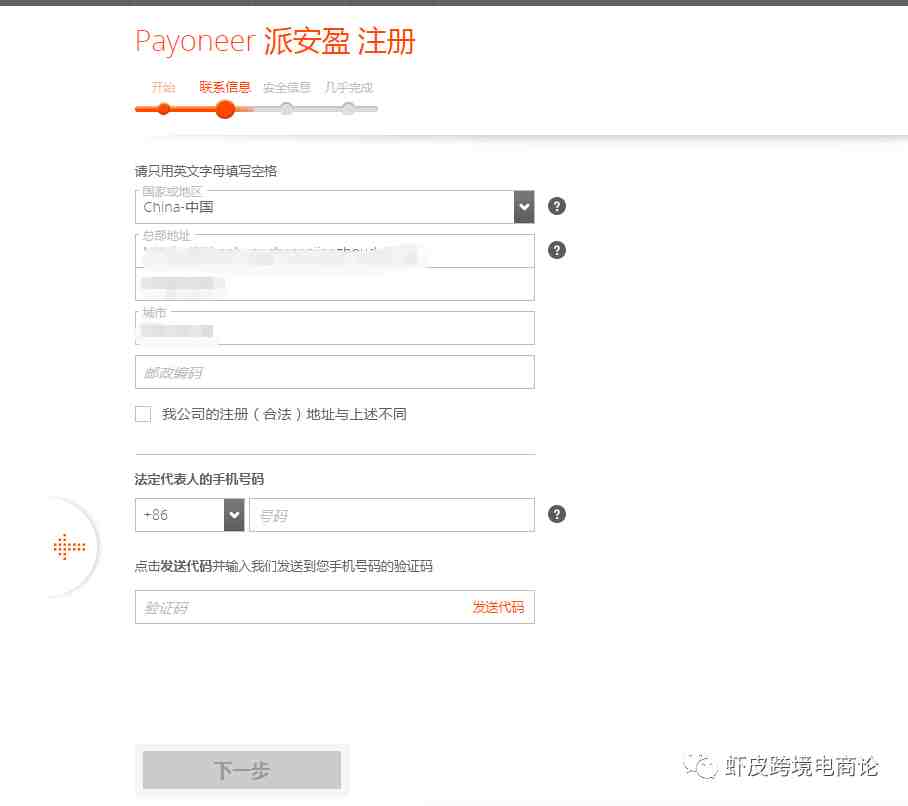The image size is (908, 806).
Task: Select the 安全信息 step
Action: (287, 87)
